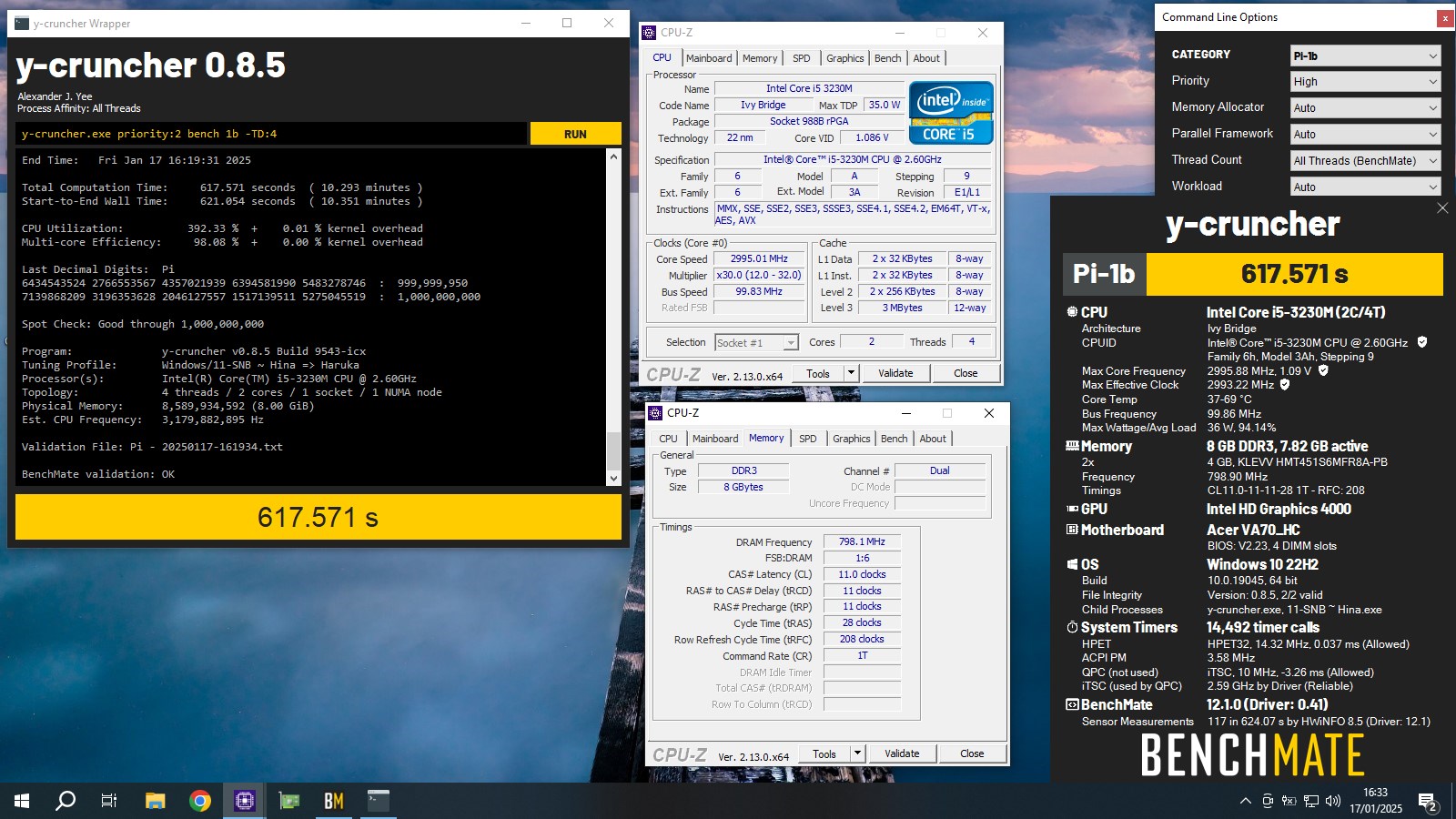Screen dimensions: 1456x819
Task: Open the Parallel Framework dropdown
Action: [1365, 134]
